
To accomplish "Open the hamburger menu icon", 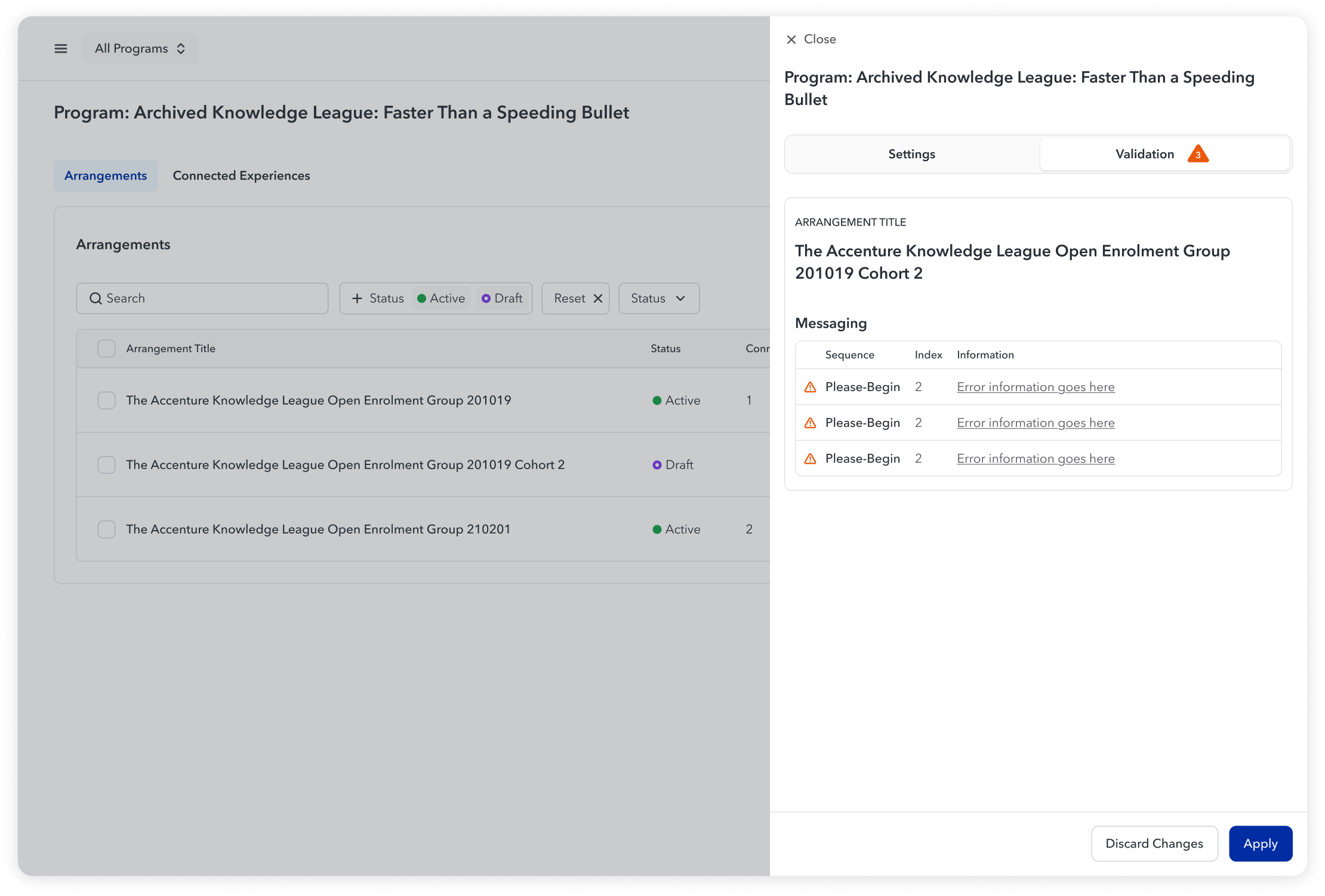I will (61, 48).
